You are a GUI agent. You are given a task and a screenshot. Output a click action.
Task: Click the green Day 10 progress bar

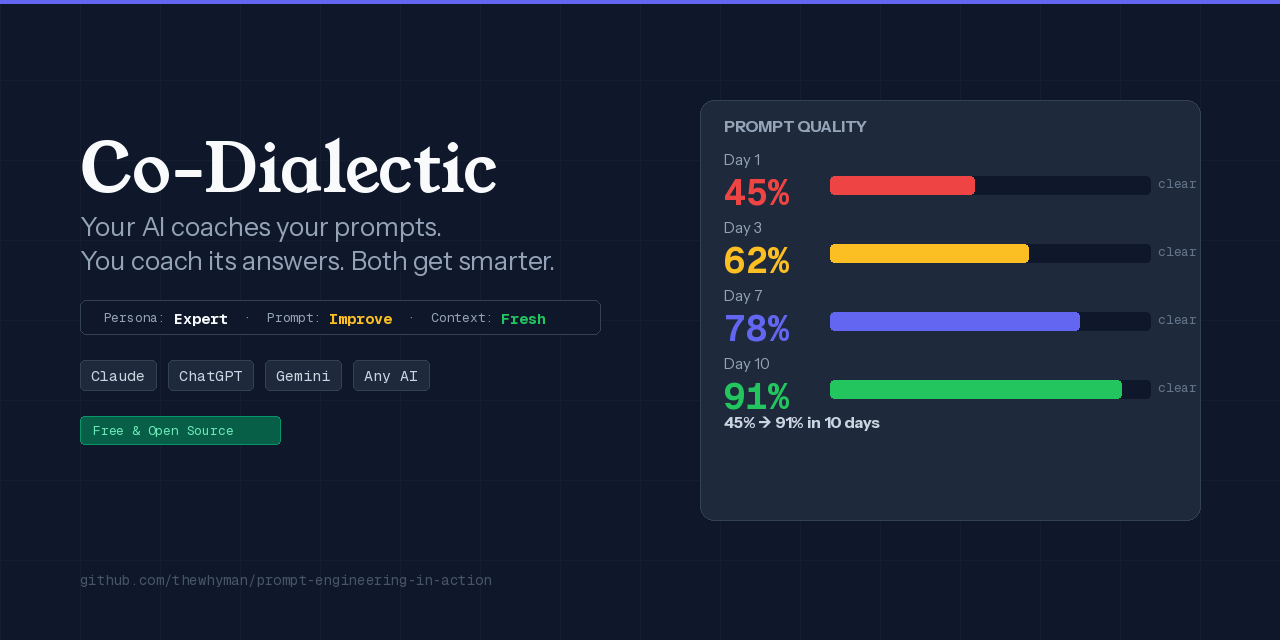click(976, 389)
